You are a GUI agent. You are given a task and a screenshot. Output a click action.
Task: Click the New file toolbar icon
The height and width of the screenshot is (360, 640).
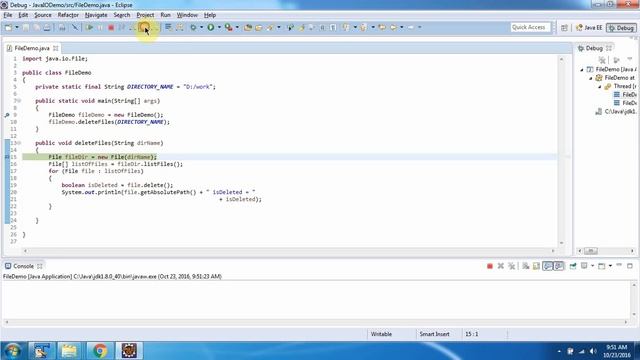8,27
